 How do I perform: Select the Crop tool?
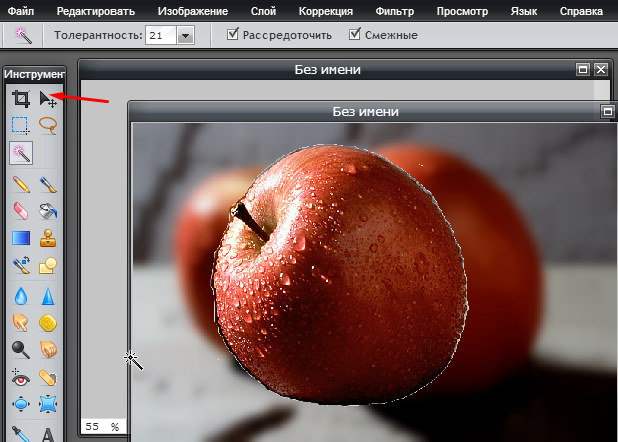[x=20, y=98]
